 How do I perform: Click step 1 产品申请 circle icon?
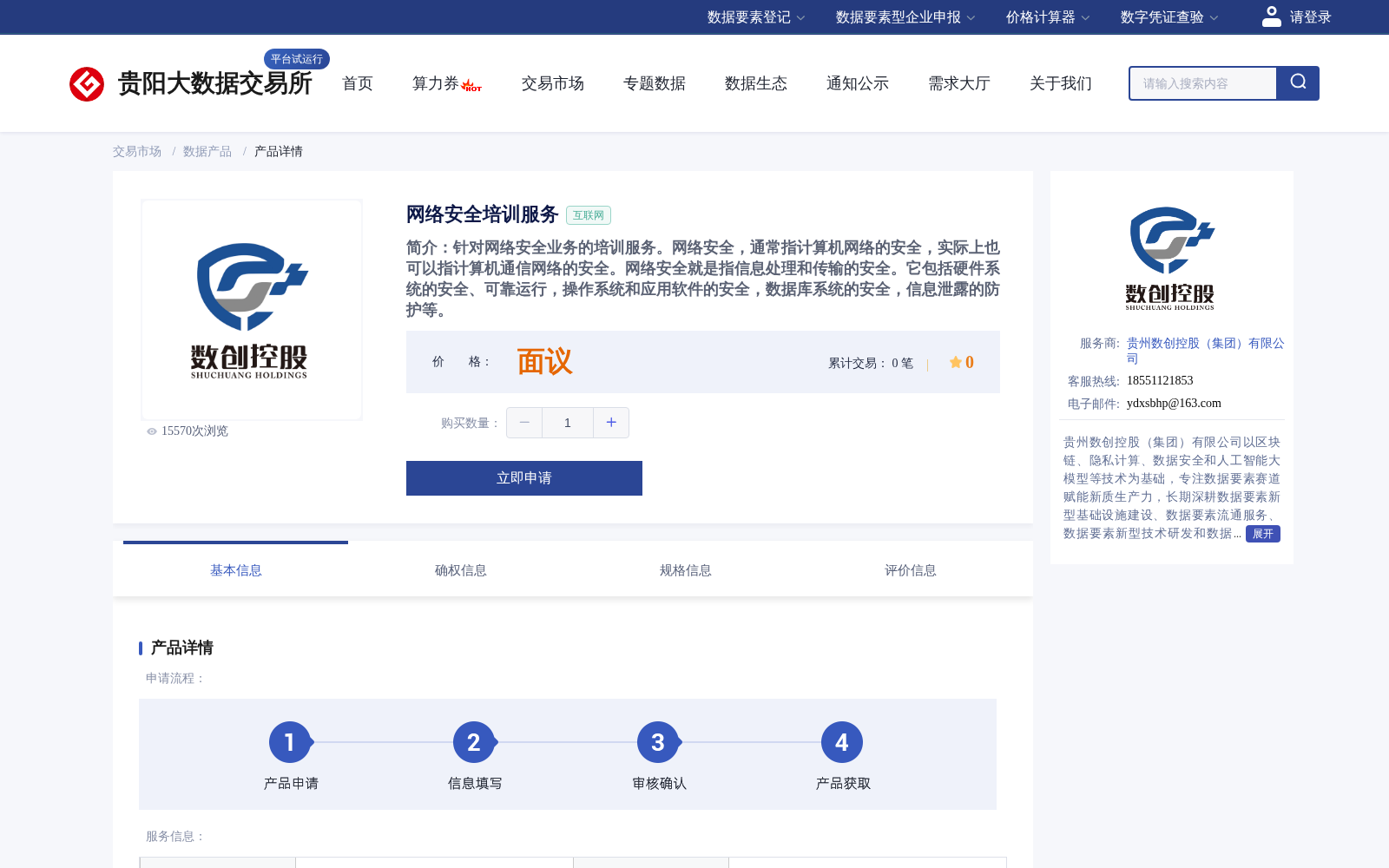coord(290,742)
